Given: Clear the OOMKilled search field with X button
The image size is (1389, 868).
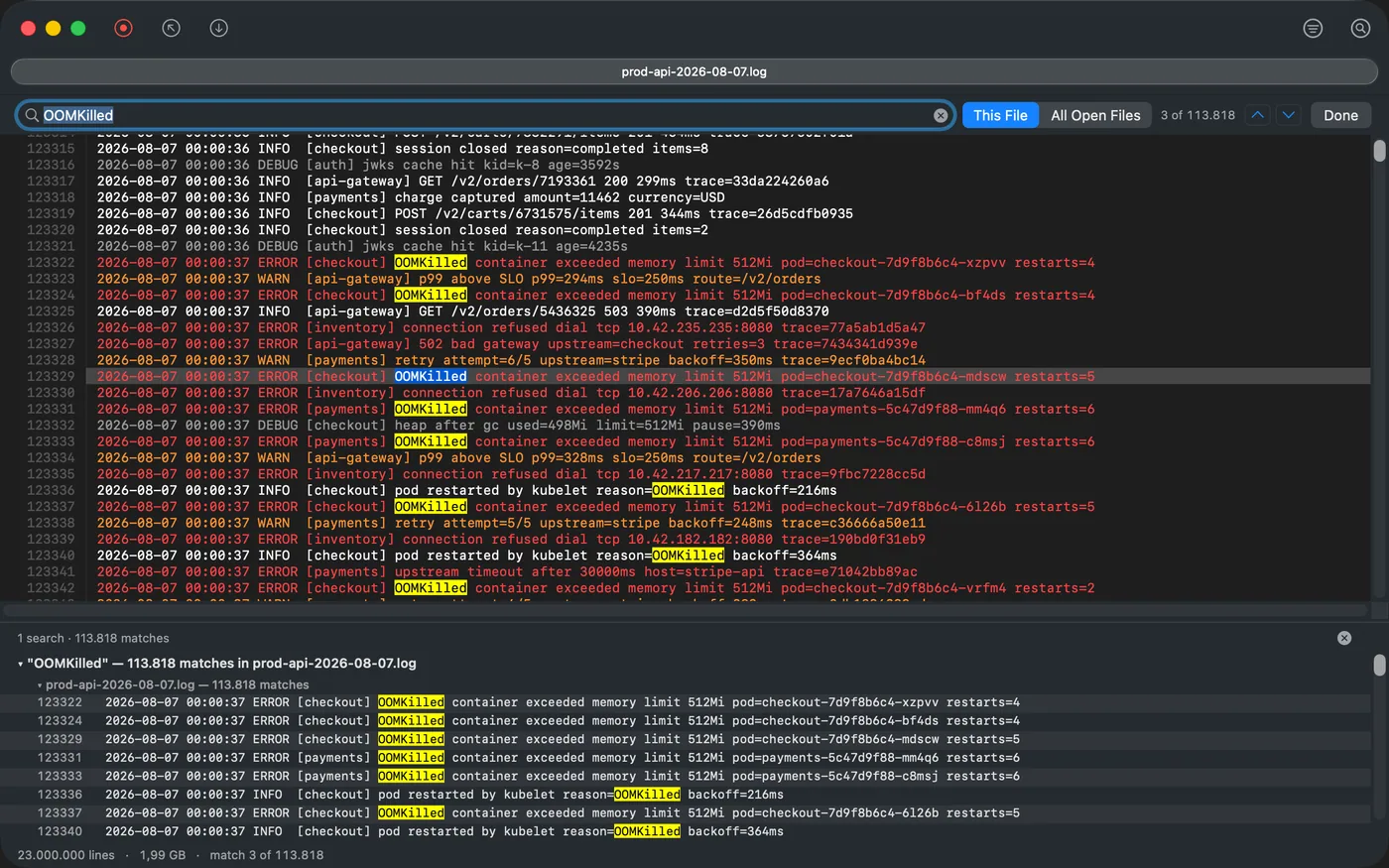Looking at the screenshot, I should [x=941, y=115].
